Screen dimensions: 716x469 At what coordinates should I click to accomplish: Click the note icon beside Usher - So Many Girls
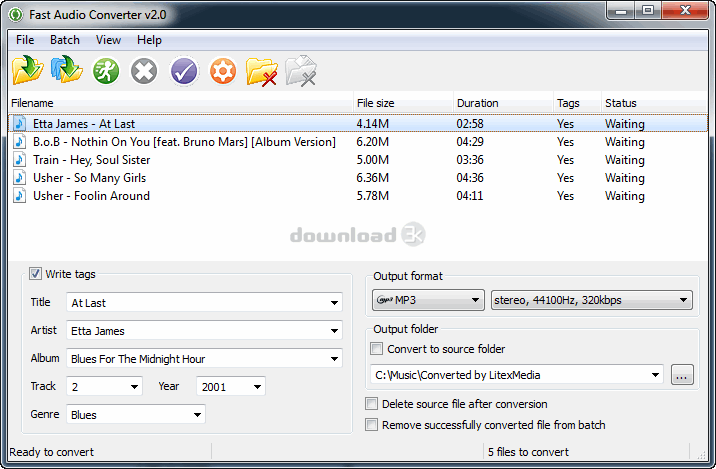point(19,178)
